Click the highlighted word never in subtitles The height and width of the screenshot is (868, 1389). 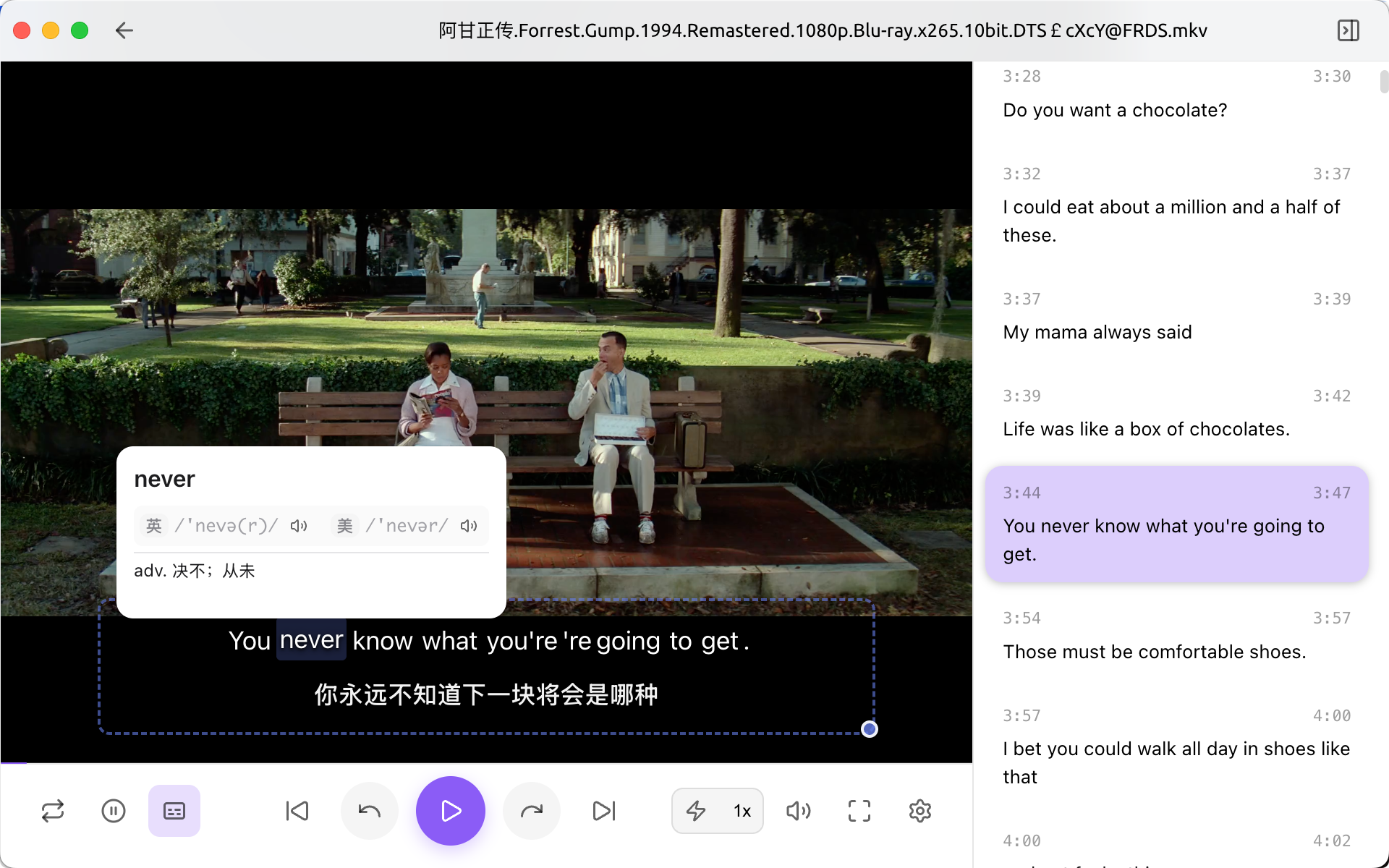[310, 639]
